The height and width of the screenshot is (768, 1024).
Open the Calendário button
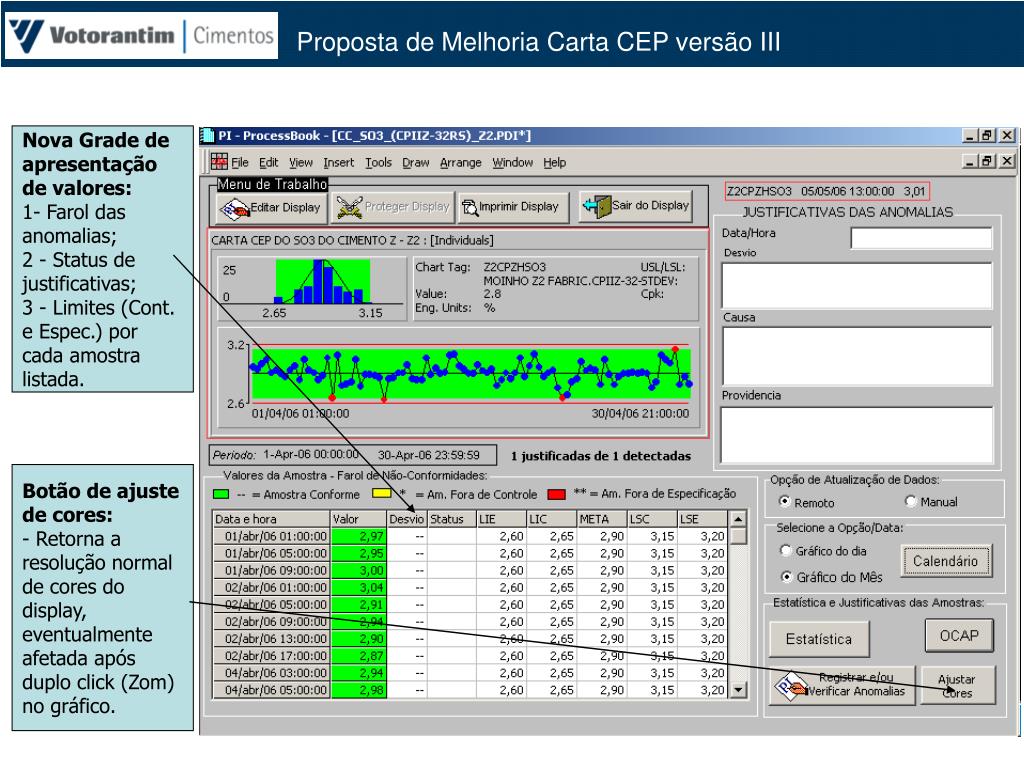point(945,561)
